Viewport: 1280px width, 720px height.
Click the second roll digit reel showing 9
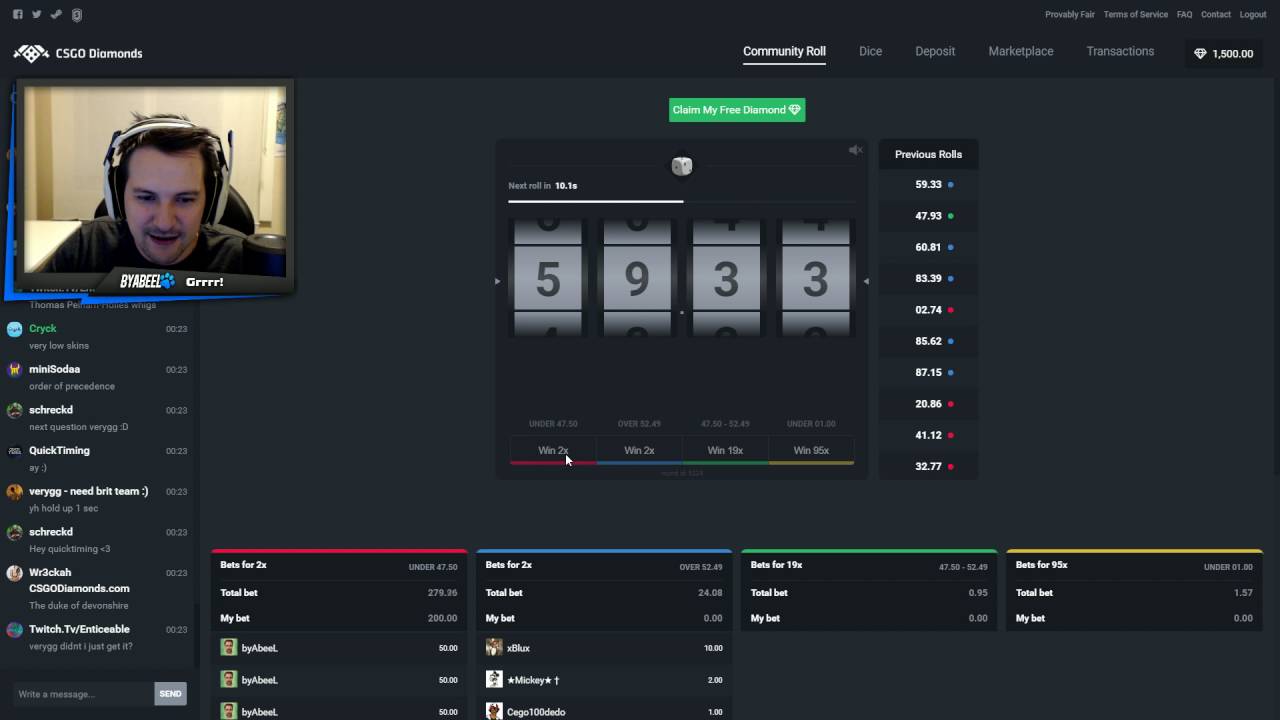point(637,280)
